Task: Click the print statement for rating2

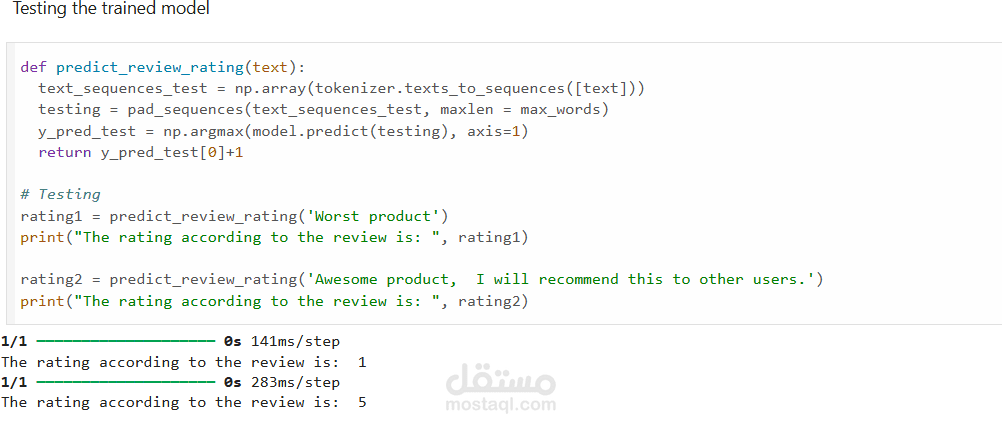Action: click(x=274, y=300)
